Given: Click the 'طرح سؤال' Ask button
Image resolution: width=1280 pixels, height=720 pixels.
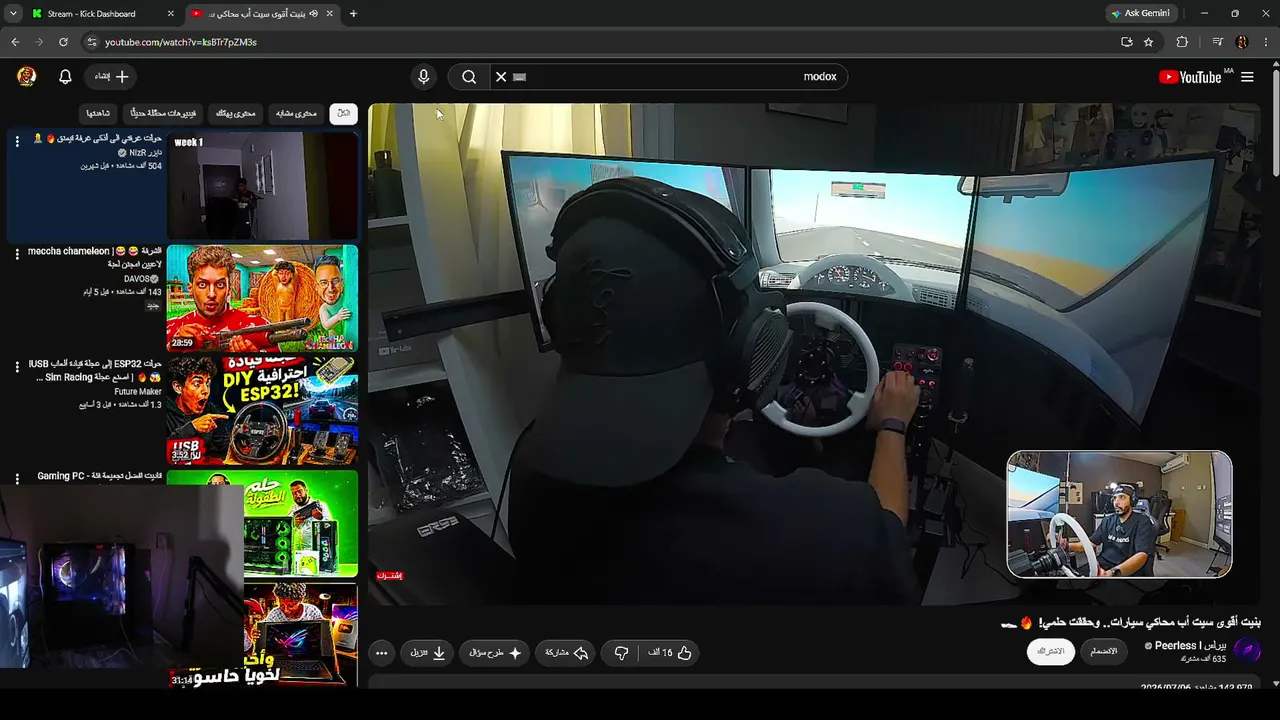Looking at the screenshot, I should pyautogui.click(x=494, y=653).
